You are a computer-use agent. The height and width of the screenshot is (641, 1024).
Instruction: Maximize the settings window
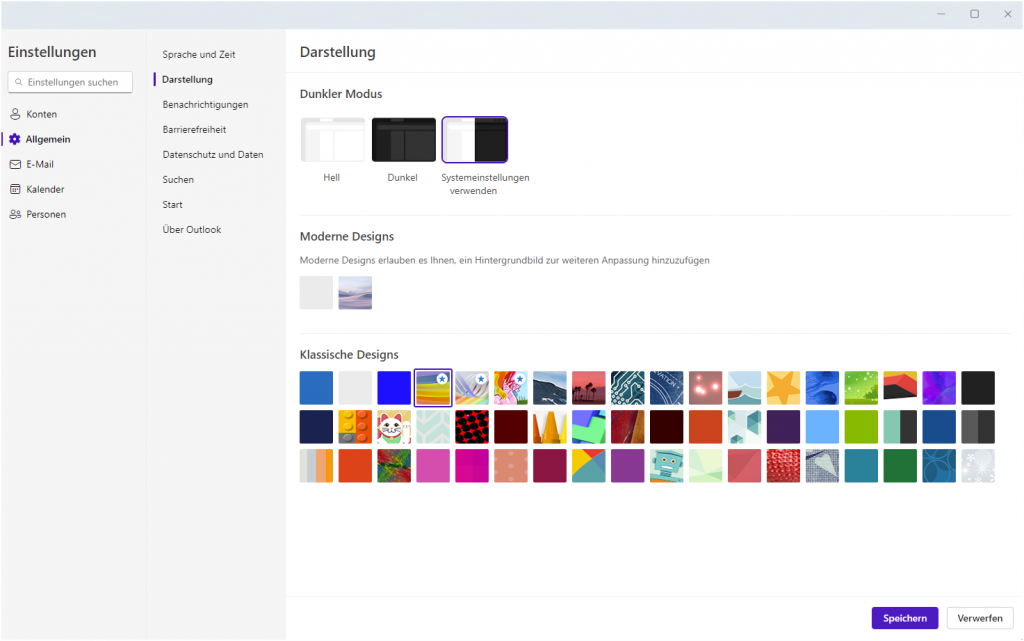point(974,14)
